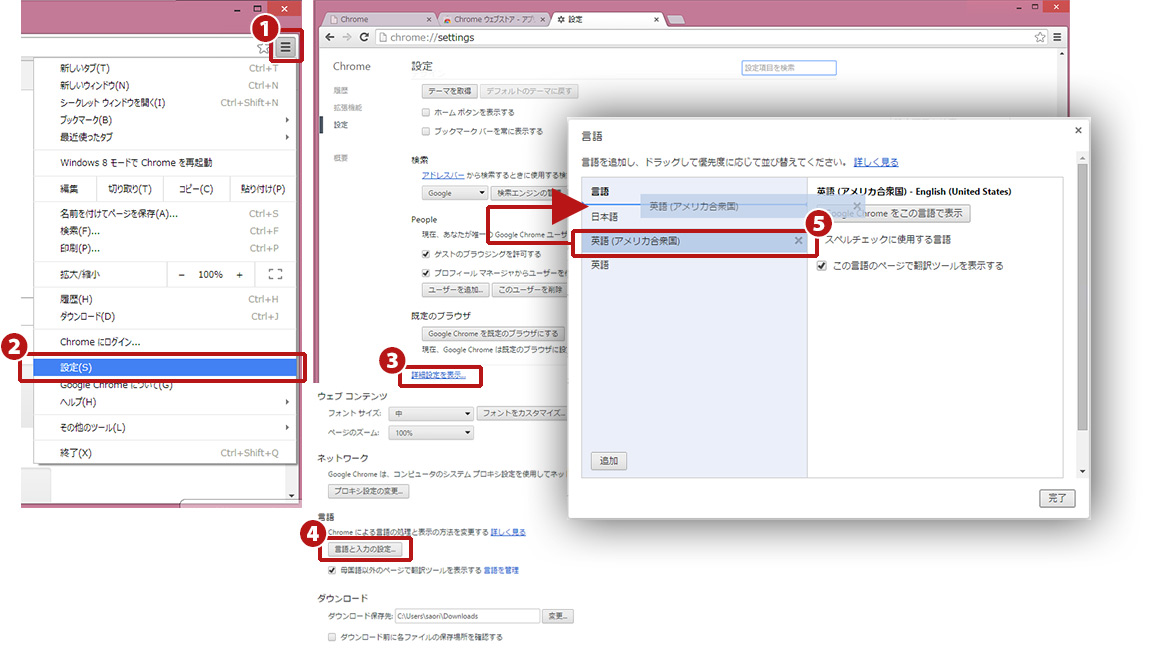Image resolution: width=1149 pixels, height=650 pixels.
Task: Check ダウンロード前に各ファイルの保存場所を確認する
Action: [x=332, y=637]
